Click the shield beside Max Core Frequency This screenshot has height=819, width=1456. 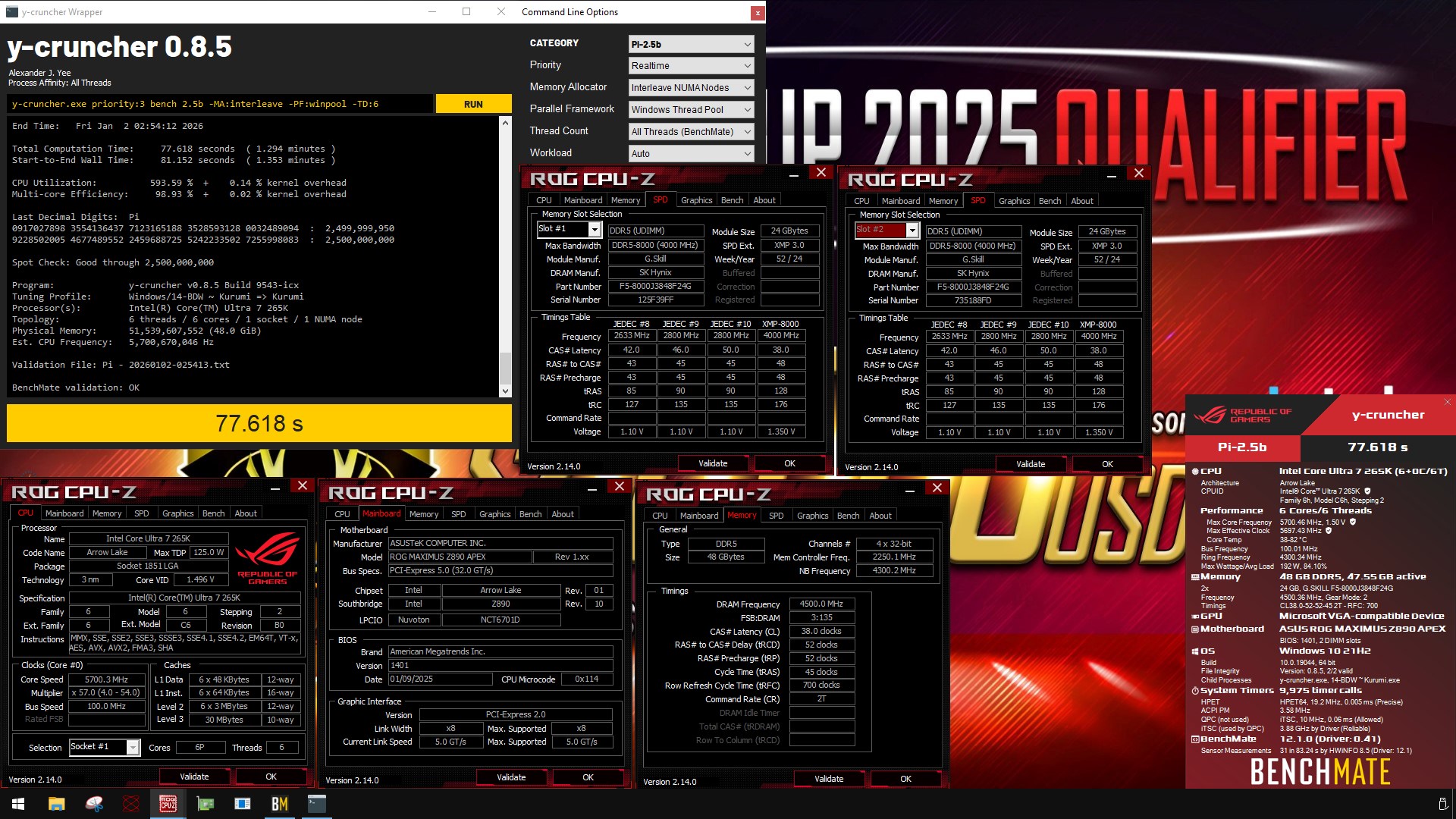1352,522
